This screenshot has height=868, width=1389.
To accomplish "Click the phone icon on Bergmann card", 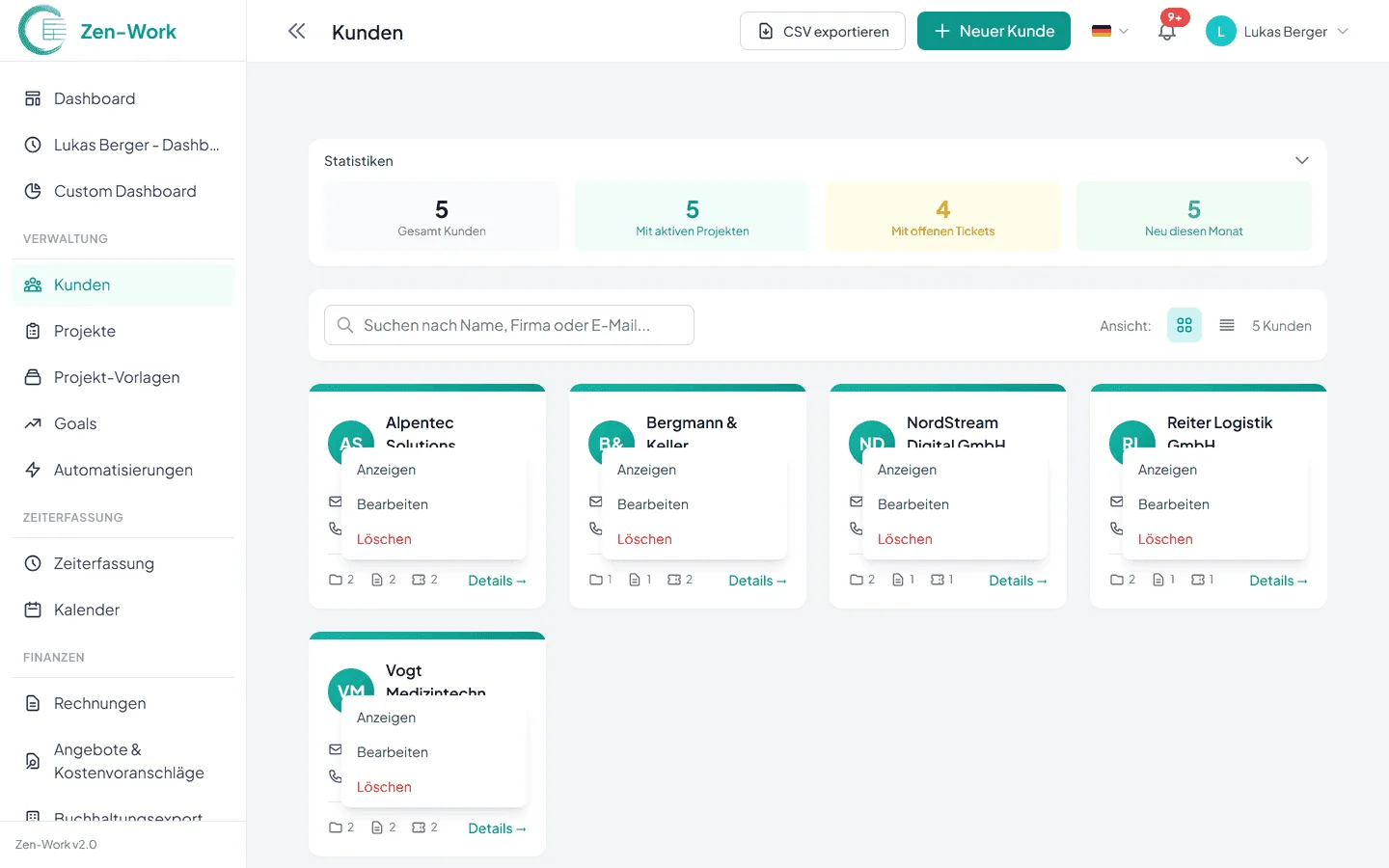I will [596, 529].
